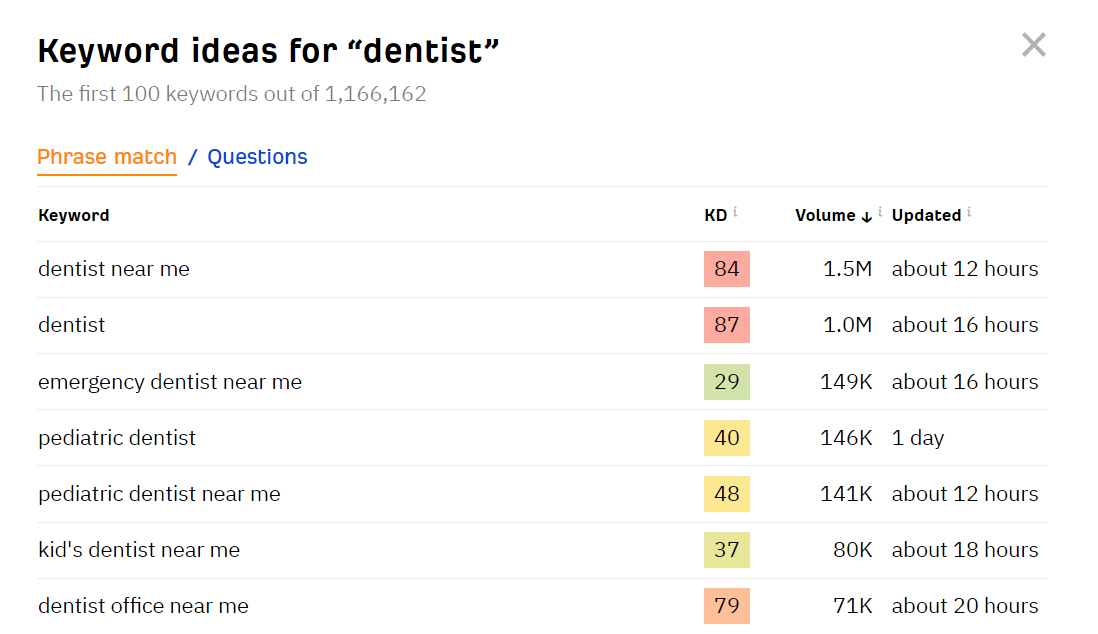Click "emergency dentist near me" keyword
The image size is (1098, 634).
pyautogui.click(x=170, y=381)
